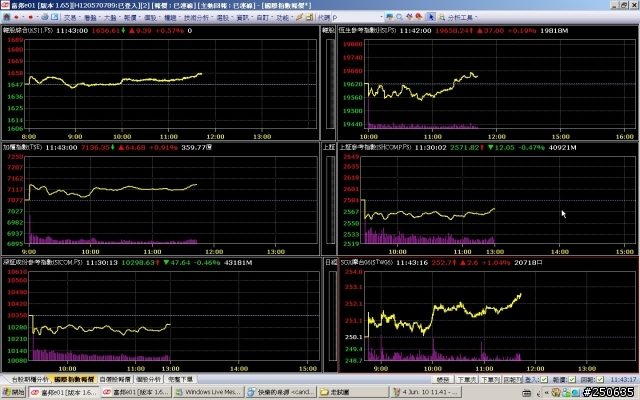Click the yellow pencil icon after 功能
Image resolution: width=640 pixels, height=400 pixels.
click(x=300, y=17)
